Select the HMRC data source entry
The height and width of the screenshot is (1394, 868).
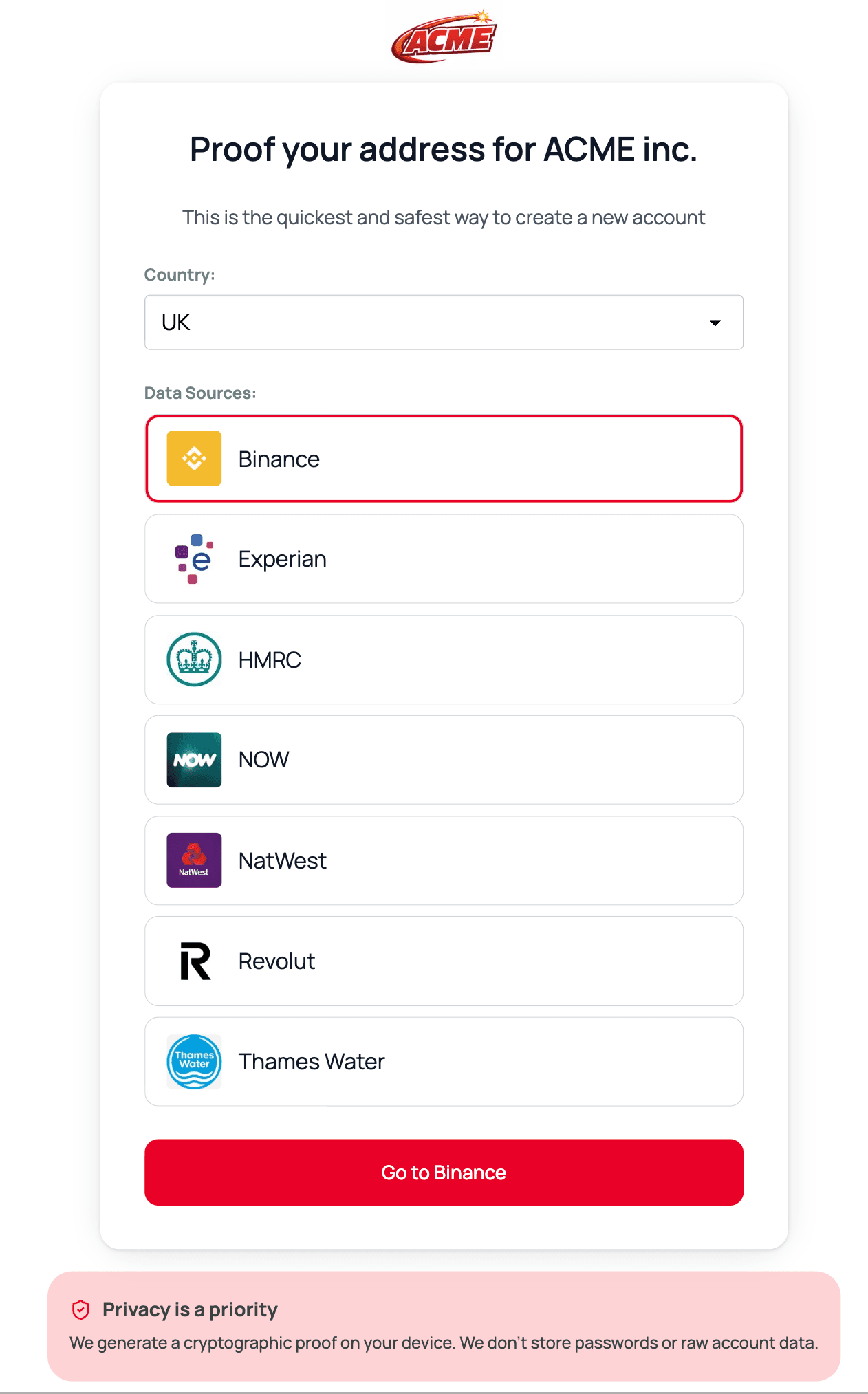click(x=444, y=659)
